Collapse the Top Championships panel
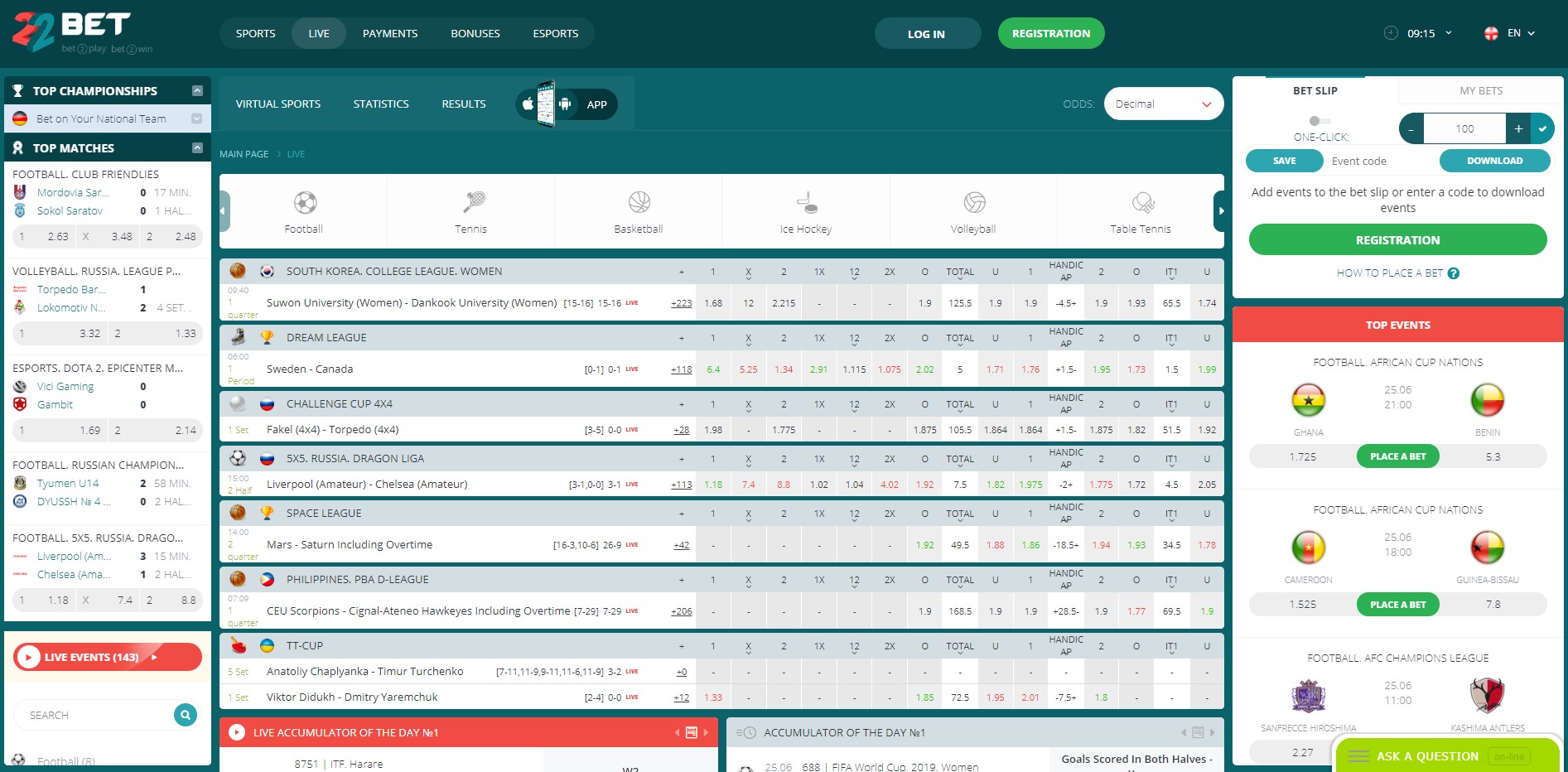This screenshot has width=1568, height=772. click(197, 91)
